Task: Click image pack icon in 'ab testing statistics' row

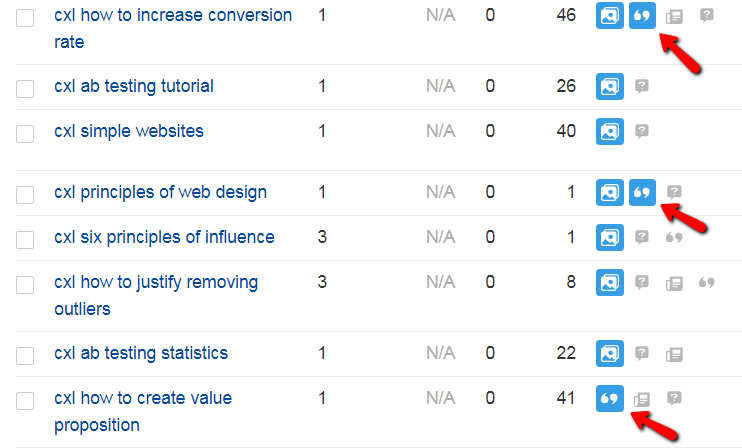Action: (x=610, y=353)
